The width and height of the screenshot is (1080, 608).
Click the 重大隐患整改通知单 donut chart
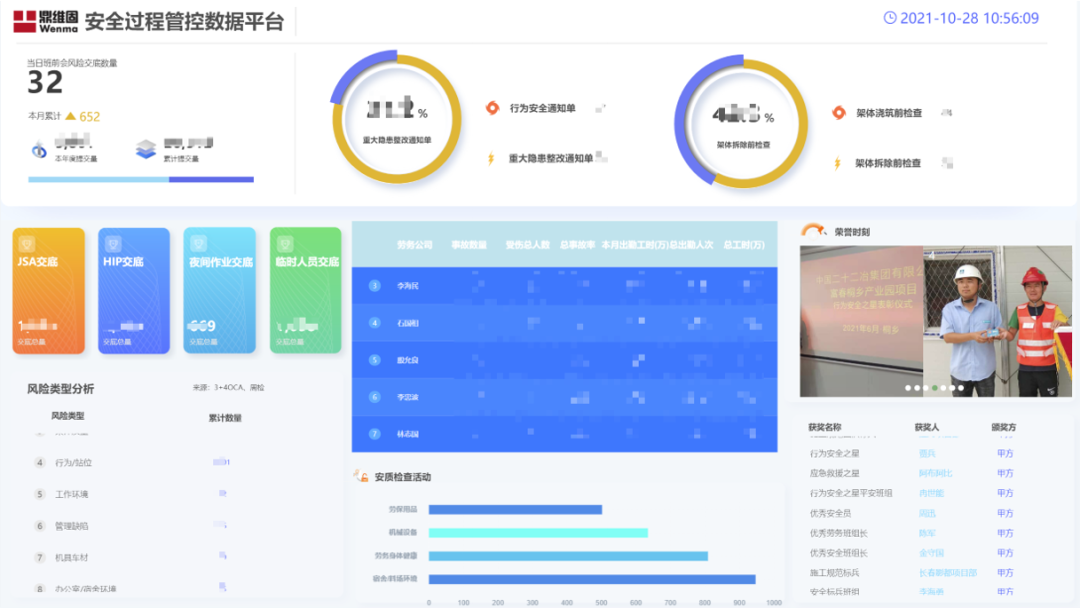[x=397, y=117]
